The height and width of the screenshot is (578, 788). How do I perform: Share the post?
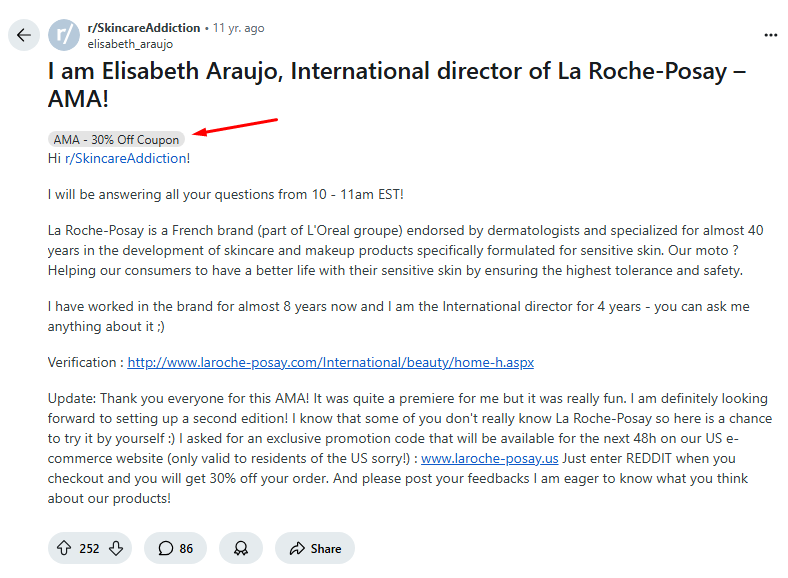[315, 548]
